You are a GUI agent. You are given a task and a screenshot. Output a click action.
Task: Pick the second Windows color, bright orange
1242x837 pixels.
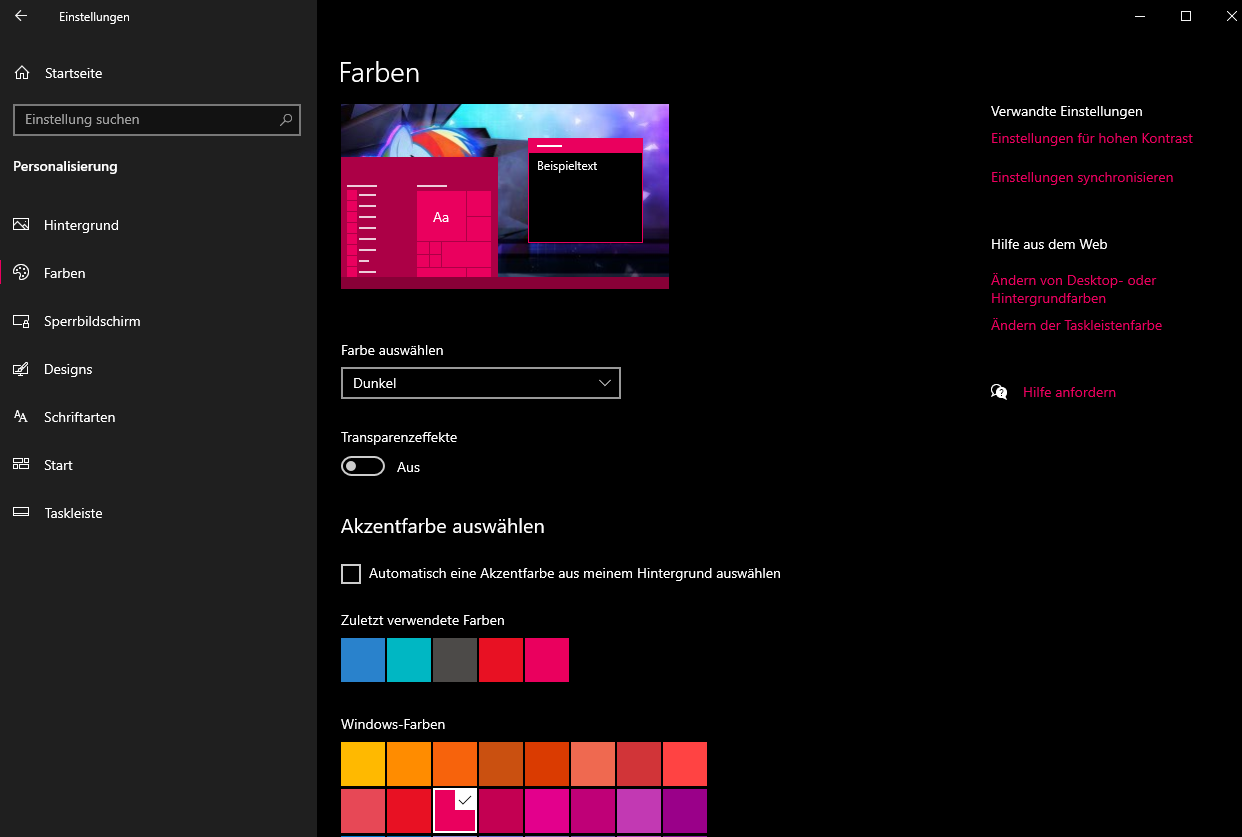click(409, 764)
